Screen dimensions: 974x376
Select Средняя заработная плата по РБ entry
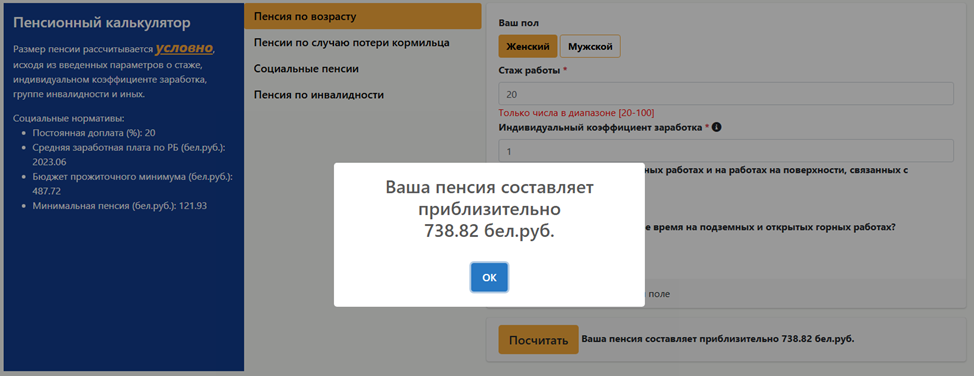coord(128,154)
